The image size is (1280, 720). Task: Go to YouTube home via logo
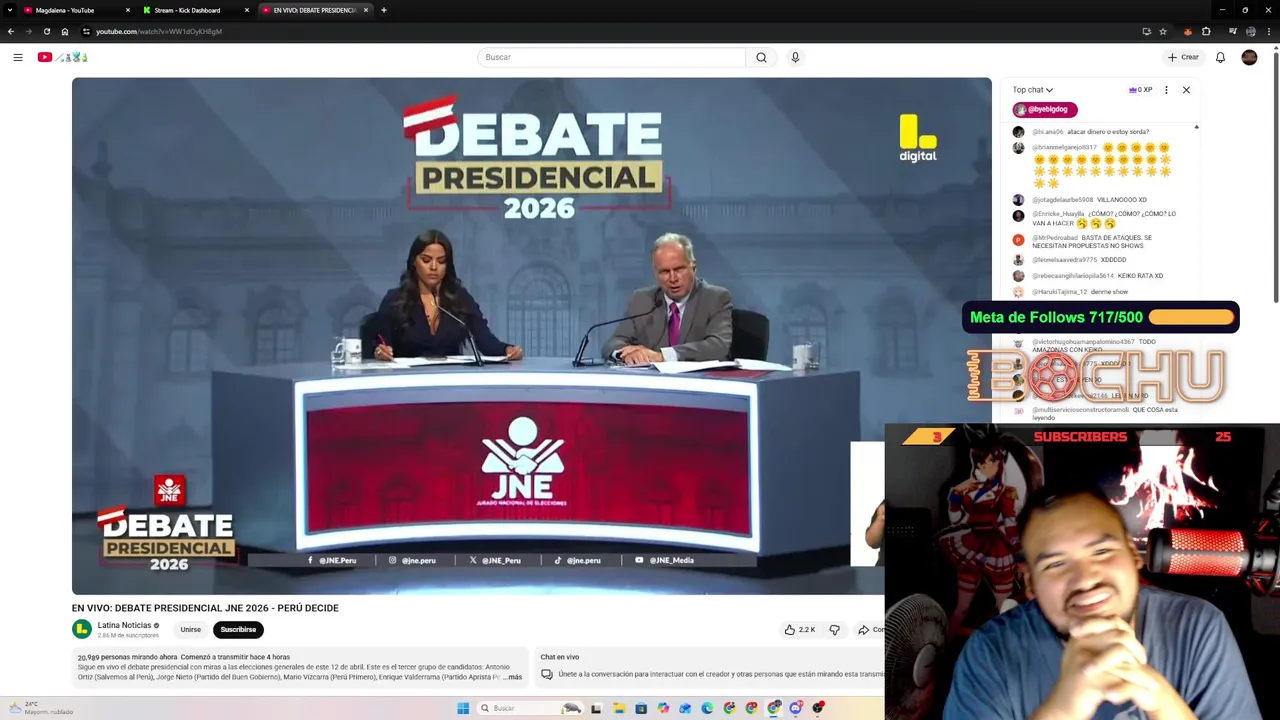(63, 57)
